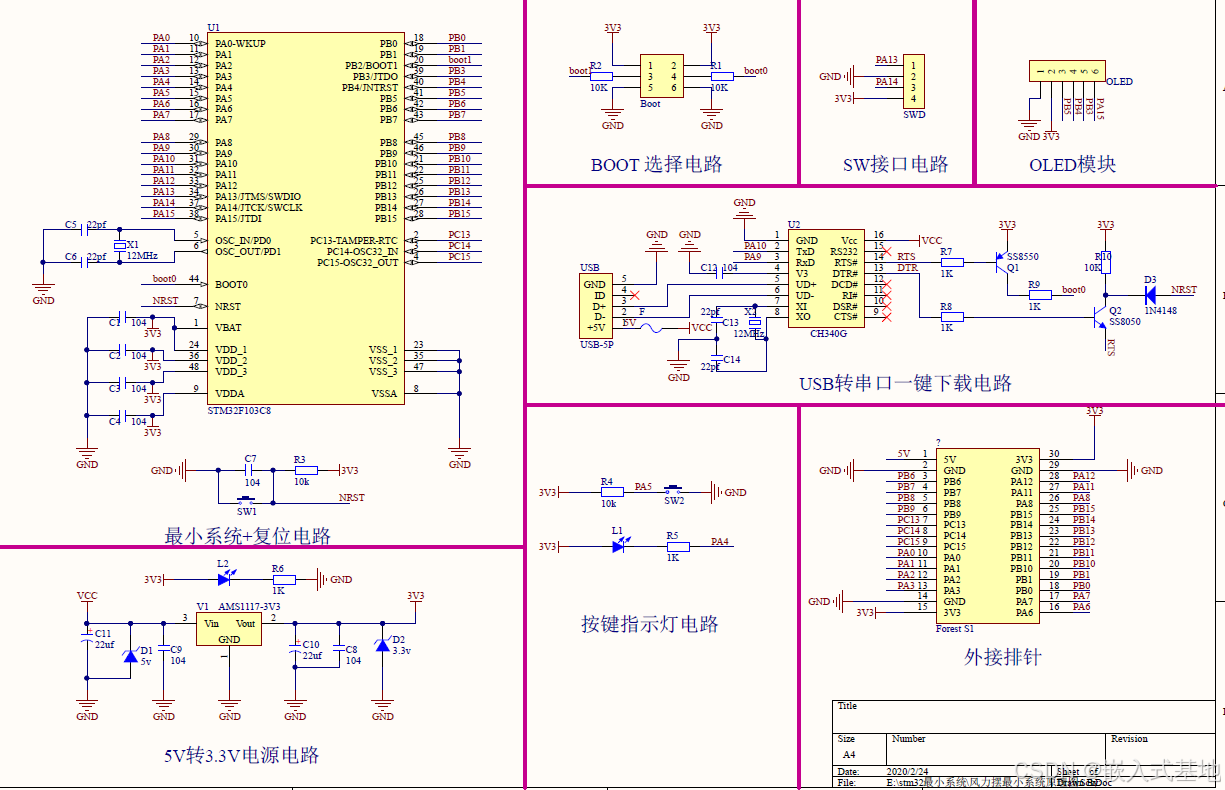Image resolution: width=1225 pixels, height=790 pixels.
Task: Click the "BOOT 选择电路" section title
Action: tap(657, 165)
